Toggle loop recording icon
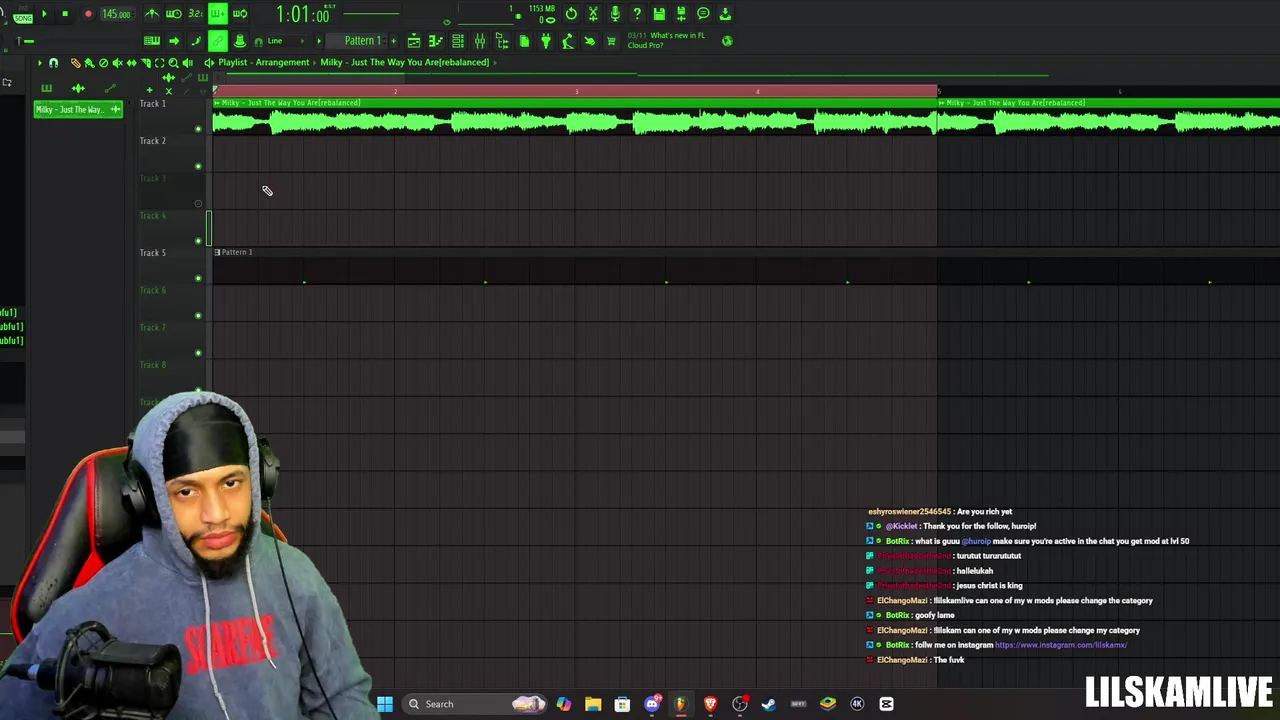 click(240, 14)
